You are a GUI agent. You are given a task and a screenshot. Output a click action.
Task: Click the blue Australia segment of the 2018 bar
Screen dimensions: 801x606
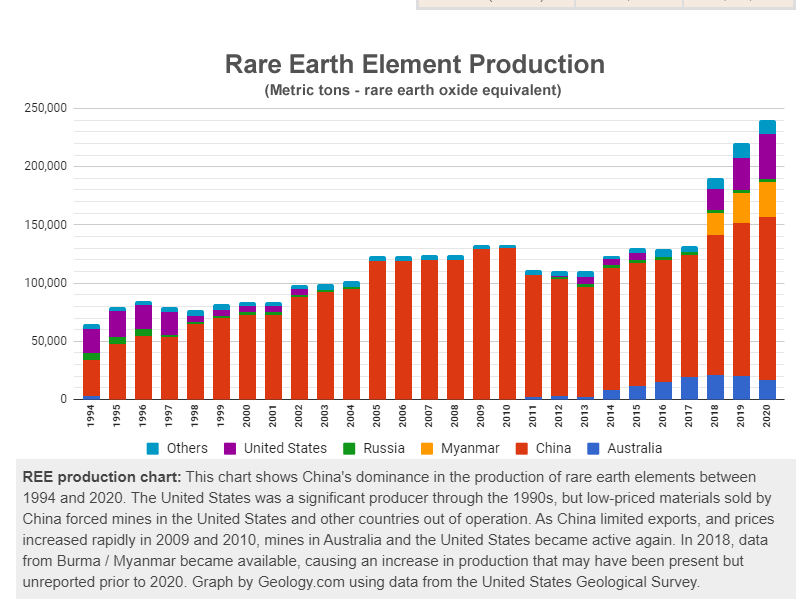tap(715, 388)
